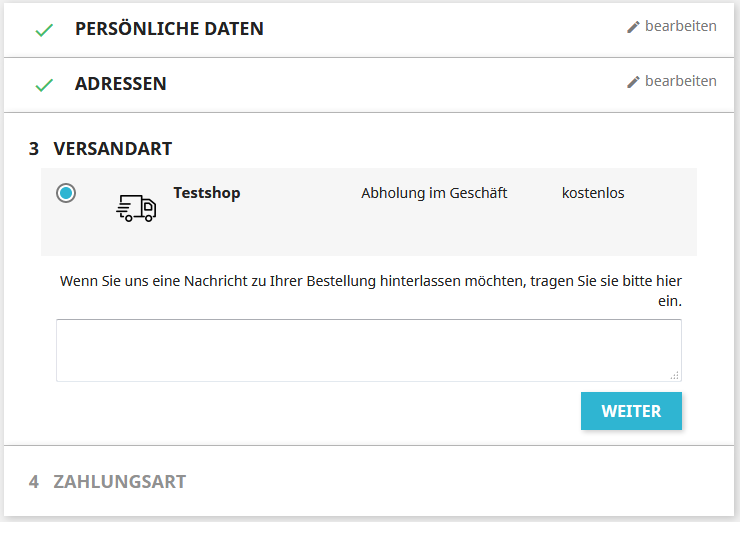Click step number 4 before Zahlungsart
Image resolution: width=747 pixels, height=533 pixels.
34,482
